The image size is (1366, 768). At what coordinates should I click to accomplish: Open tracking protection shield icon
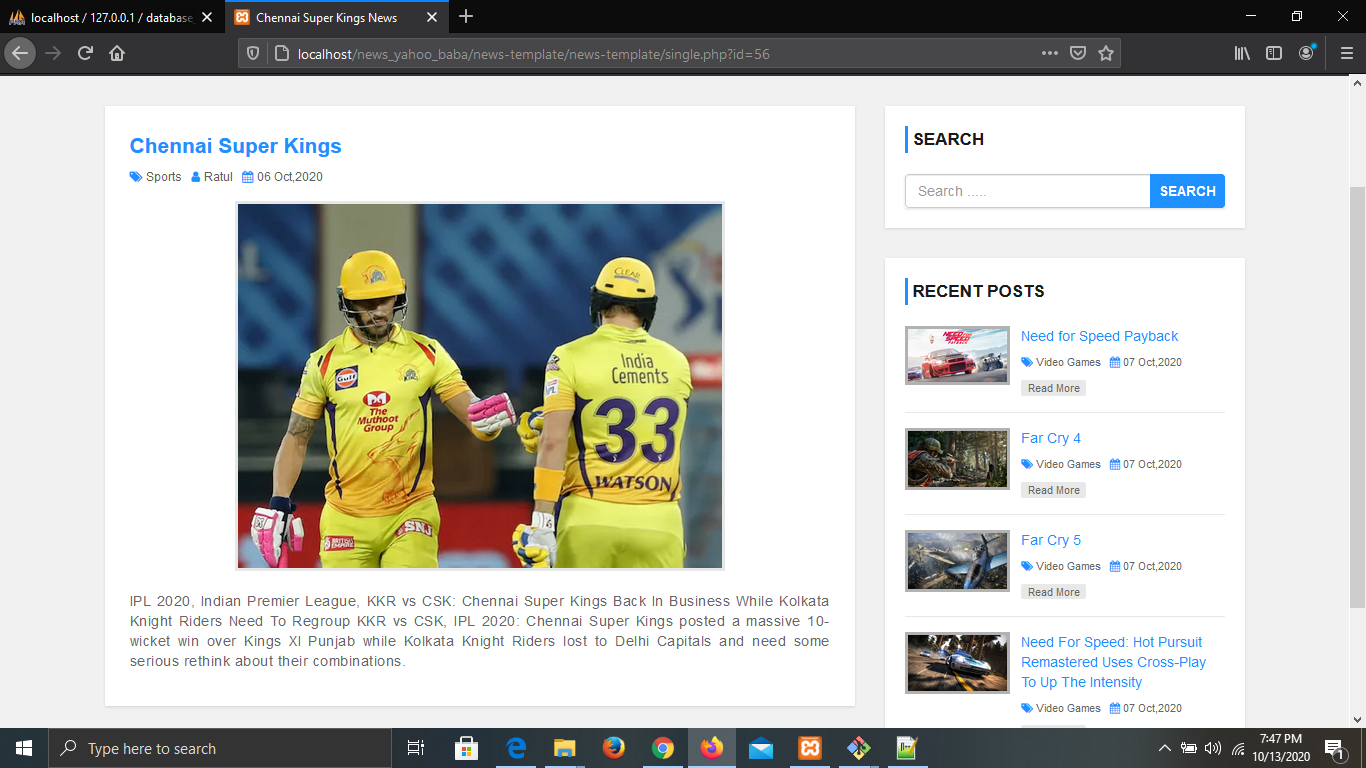[253, 54]
